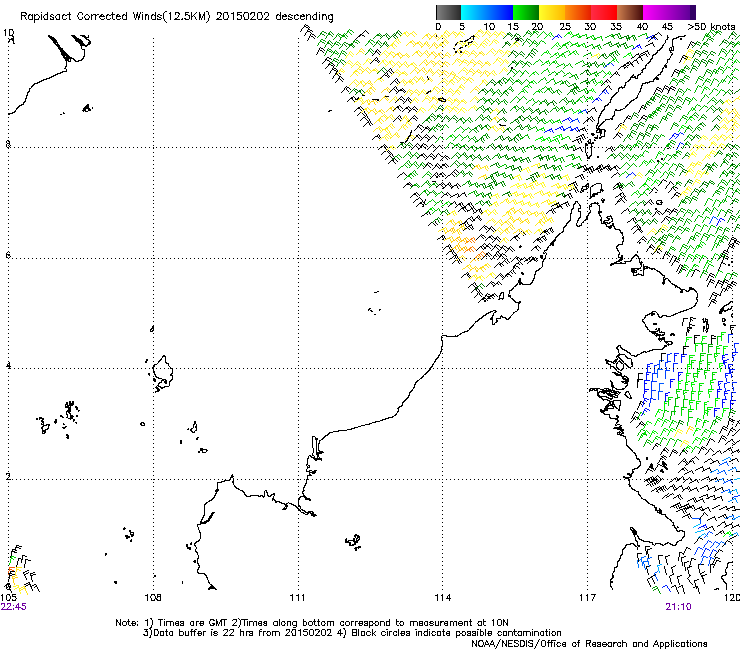
Task: Click the note 'Times are GMT'
Action: 192,623
